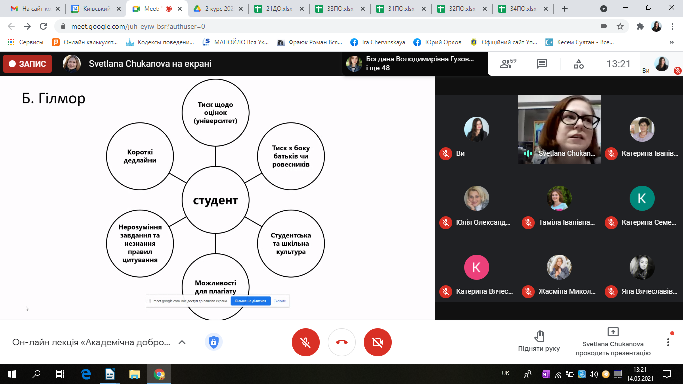
Task: Expand the hidden bookmarks overflow chevron
Action: pos(672,42)
